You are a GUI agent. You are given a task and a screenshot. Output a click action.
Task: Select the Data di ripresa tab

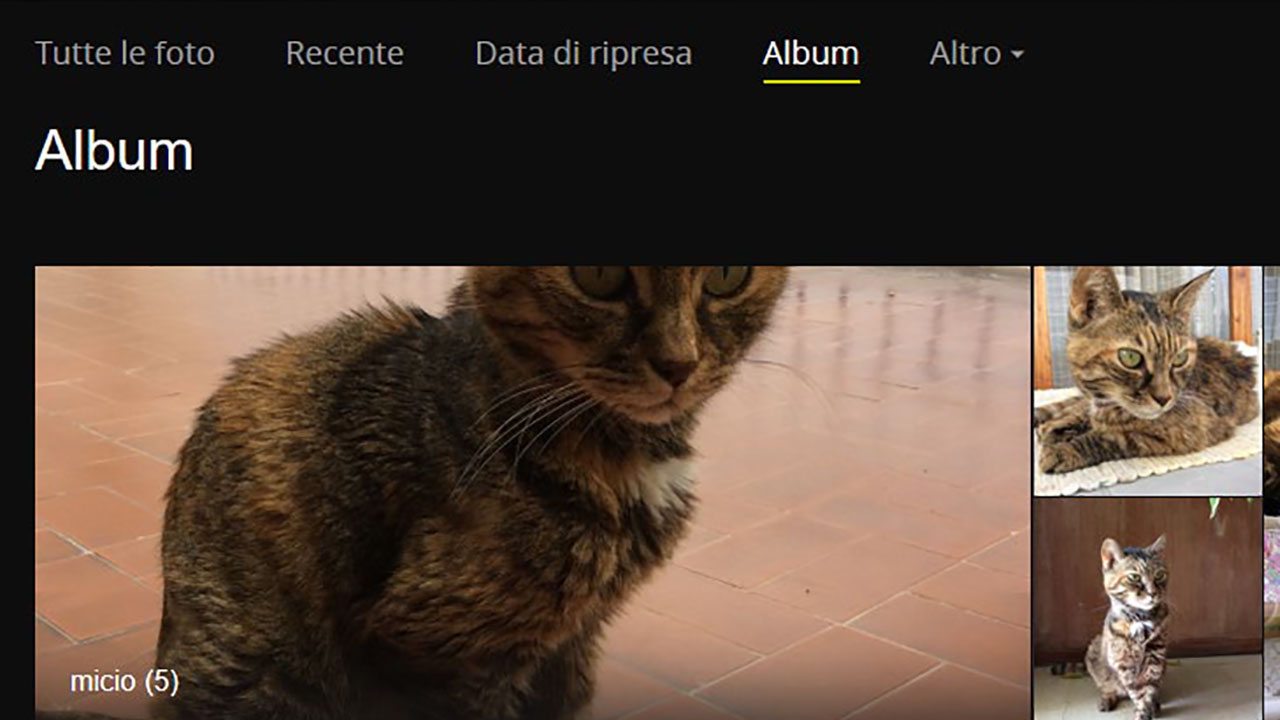point(583,53)
